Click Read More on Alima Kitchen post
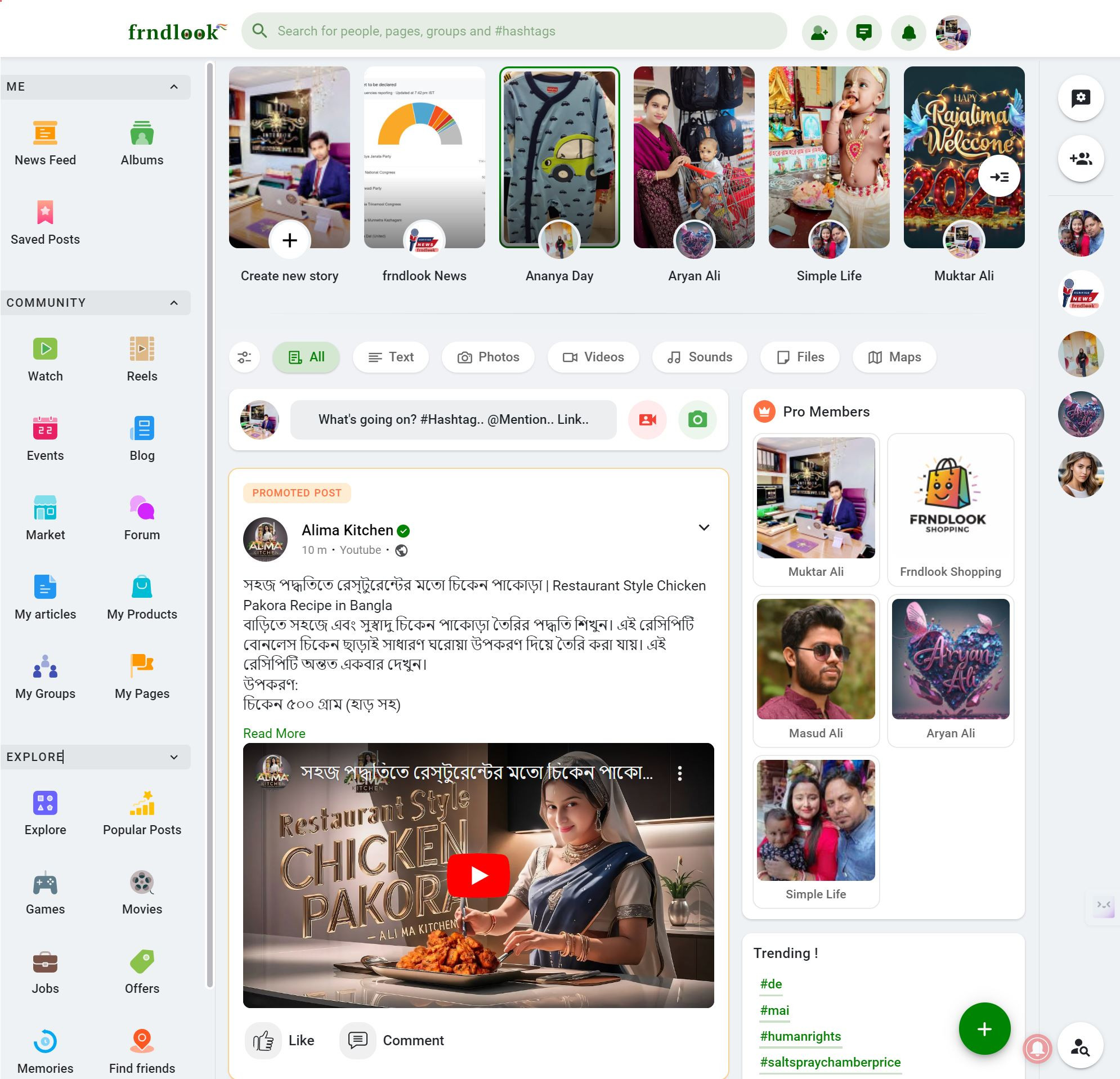The image size is (1120, 1079). click(x=274, y=733)
